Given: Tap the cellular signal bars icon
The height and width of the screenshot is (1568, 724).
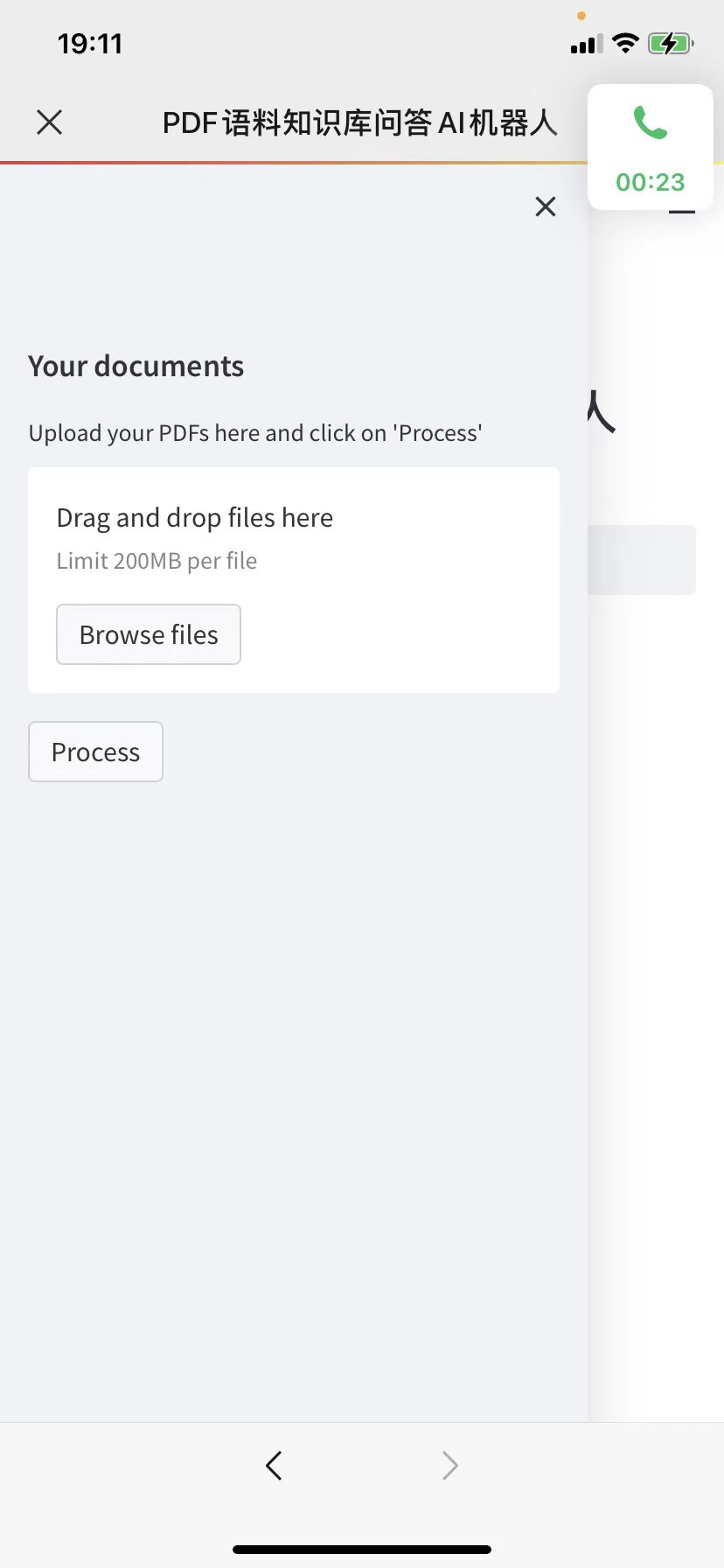Looking at the screenshot, I should pos(587,45).
